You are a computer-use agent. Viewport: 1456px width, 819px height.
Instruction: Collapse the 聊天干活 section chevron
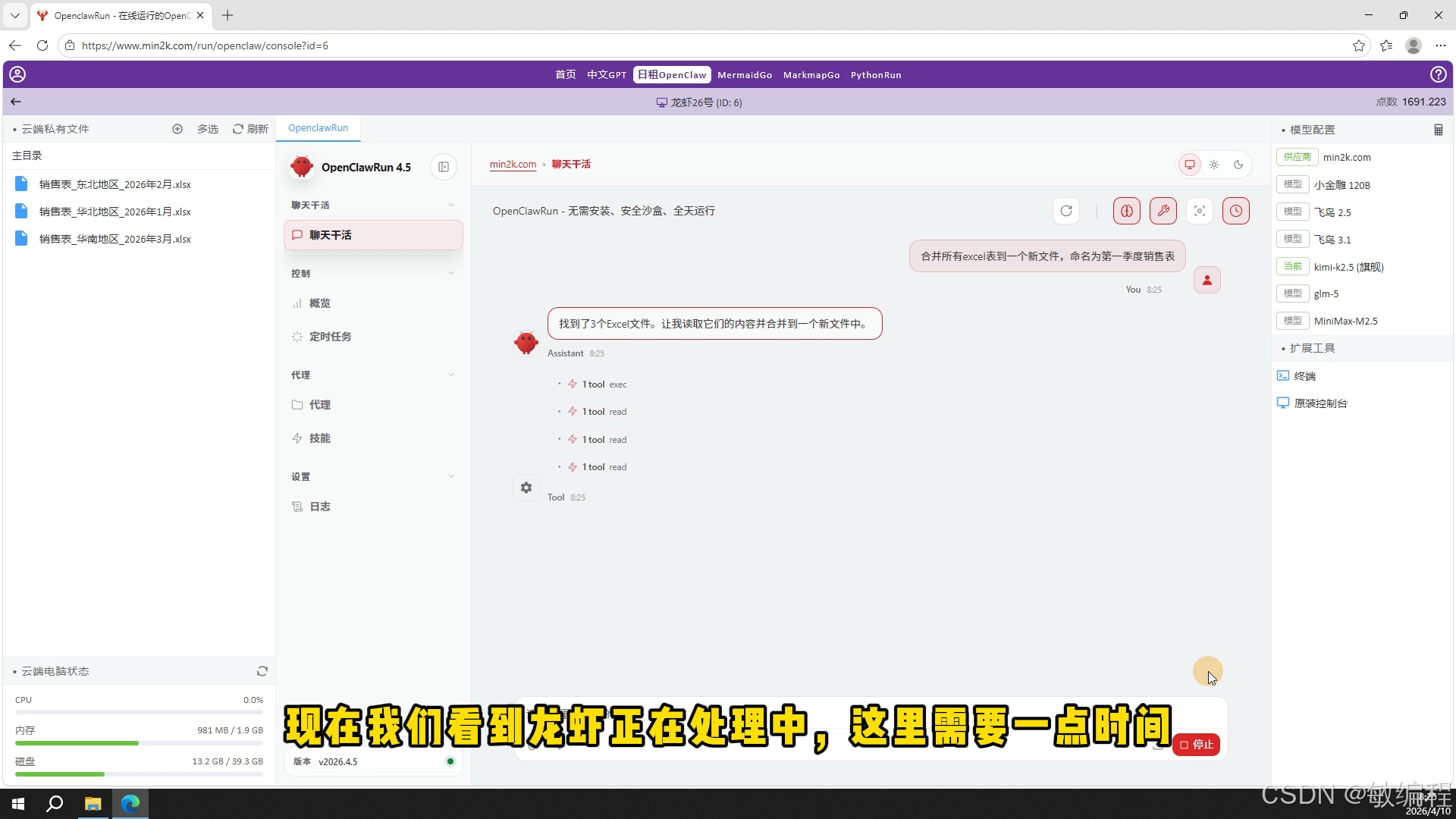click(x=451, y=205)
